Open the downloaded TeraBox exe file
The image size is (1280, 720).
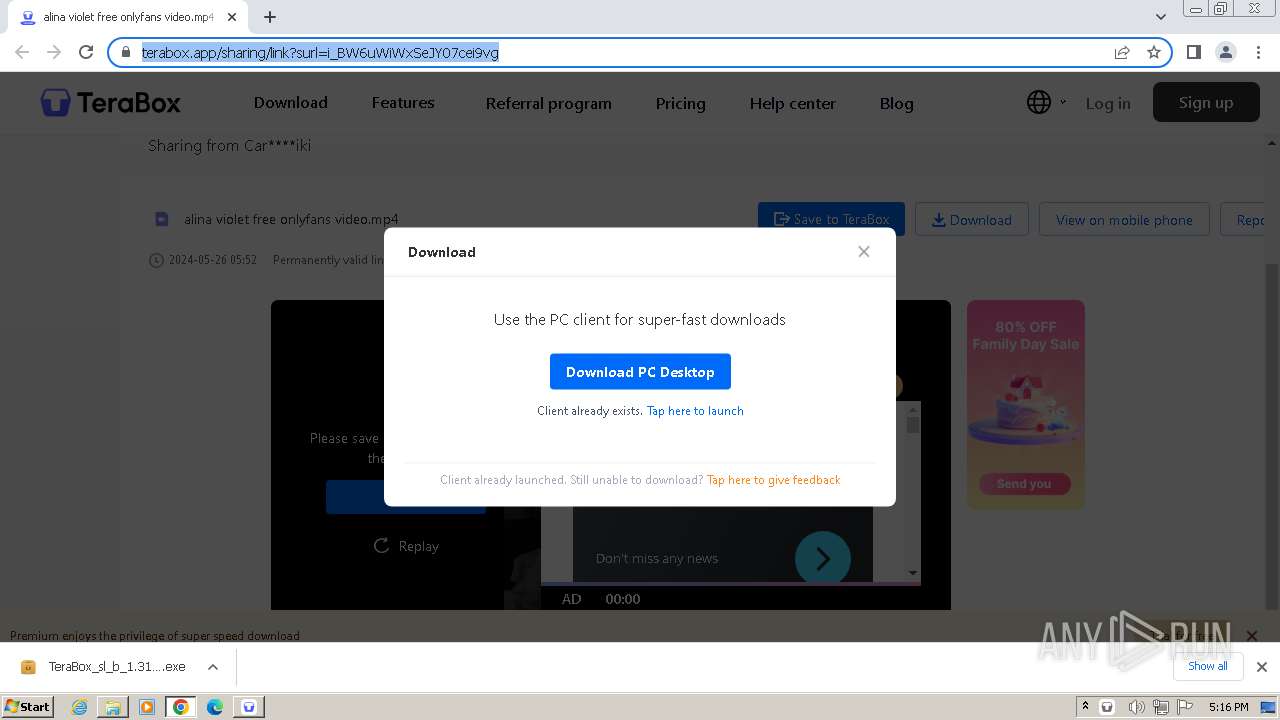click(105, 667)
